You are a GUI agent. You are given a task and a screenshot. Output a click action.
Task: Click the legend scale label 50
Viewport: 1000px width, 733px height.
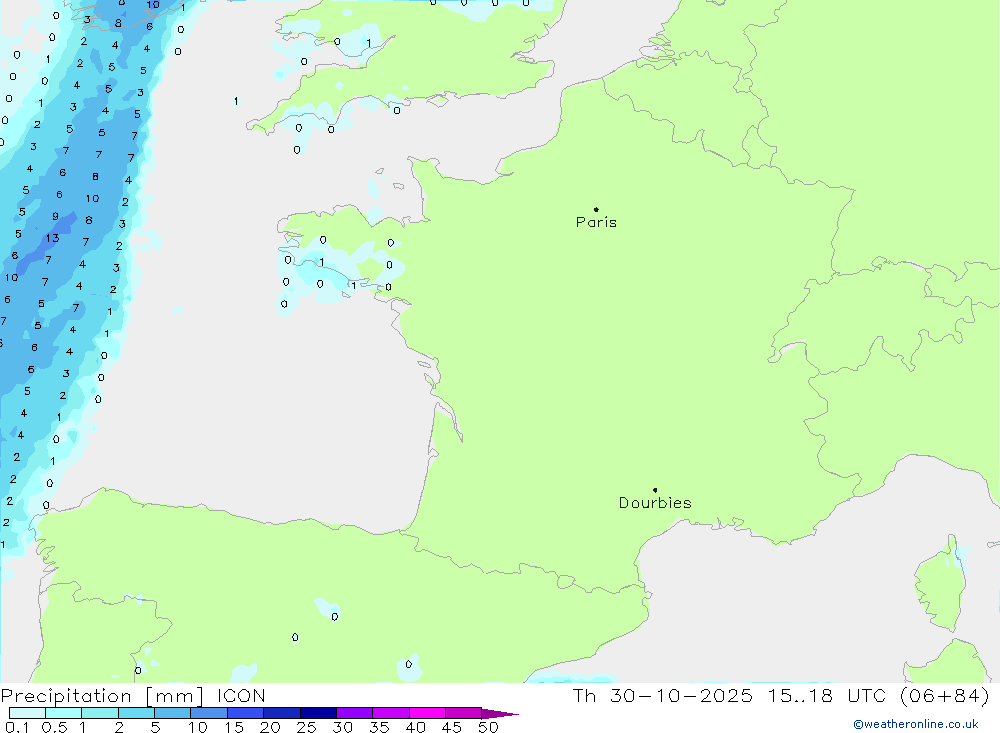click(x=488, y=727)
